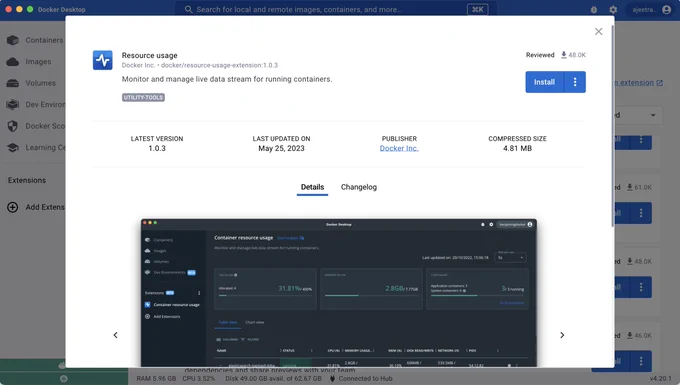680x385 pixels.
Task: Click the v4.20.1 version label
Action: pos(660,378)
